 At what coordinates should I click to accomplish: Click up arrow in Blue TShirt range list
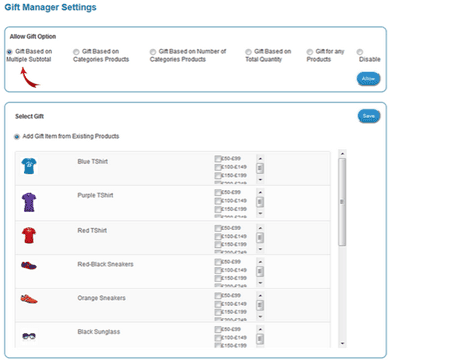coord(260,158)
